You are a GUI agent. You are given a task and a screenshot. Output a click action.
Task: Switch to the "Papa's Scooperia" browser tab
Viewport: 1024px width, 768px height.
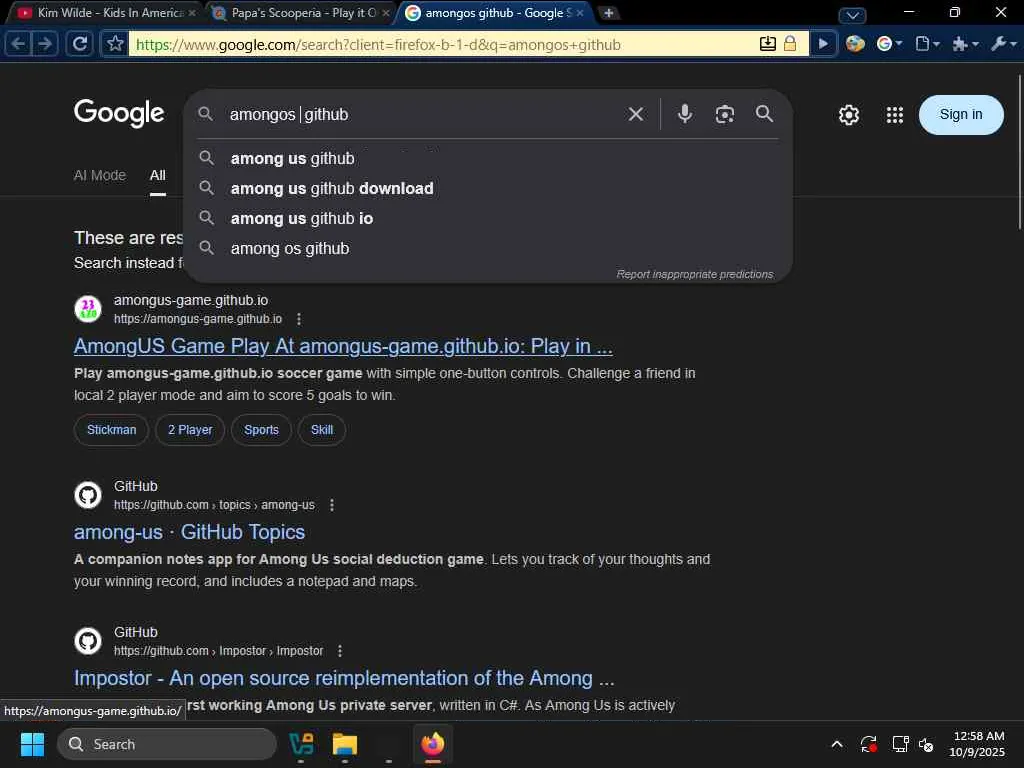tap(300, 12)
